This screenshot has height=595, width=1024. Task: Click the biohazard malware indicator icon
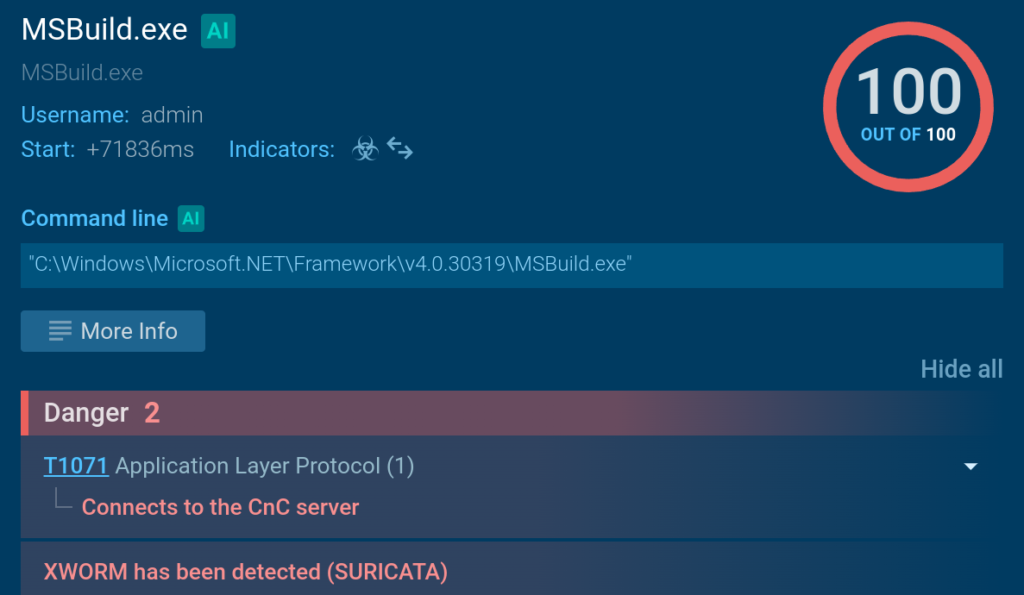tap(365, 150)
